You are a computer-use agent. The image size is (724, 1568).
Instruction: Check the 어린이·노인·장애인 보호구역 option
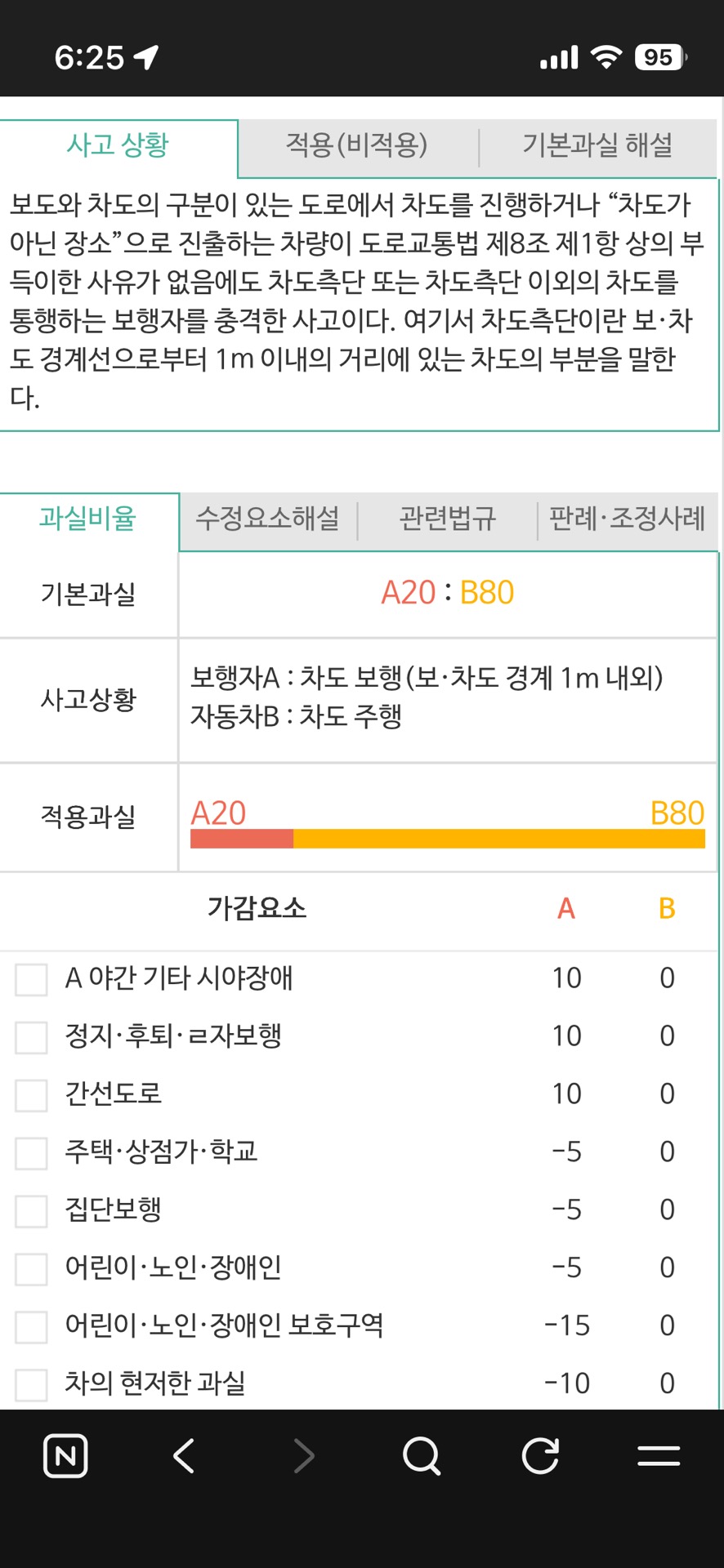tap(31, 1327)
